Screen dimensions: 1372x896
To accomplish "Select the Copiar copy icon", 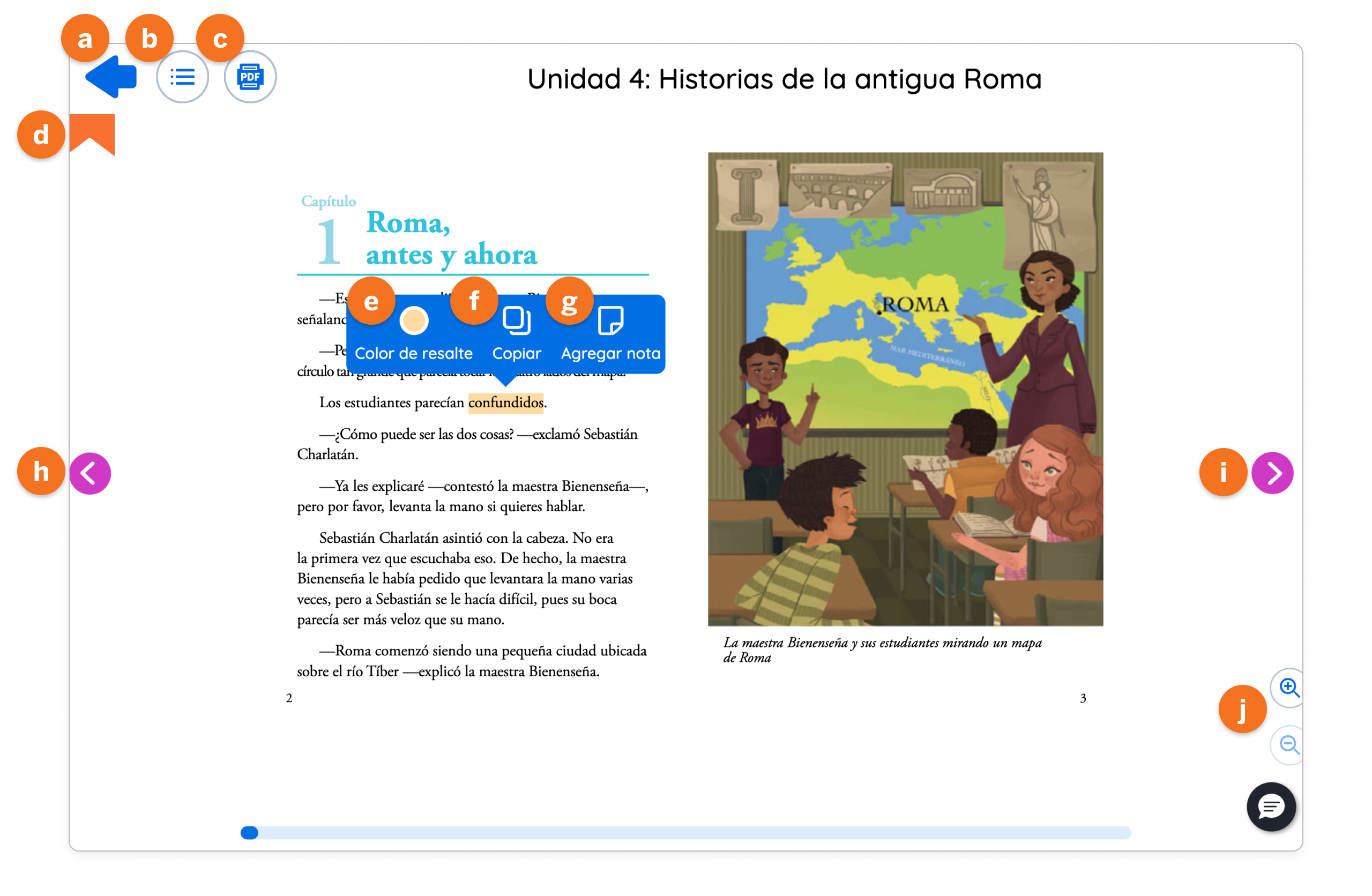I will [517, 321].
